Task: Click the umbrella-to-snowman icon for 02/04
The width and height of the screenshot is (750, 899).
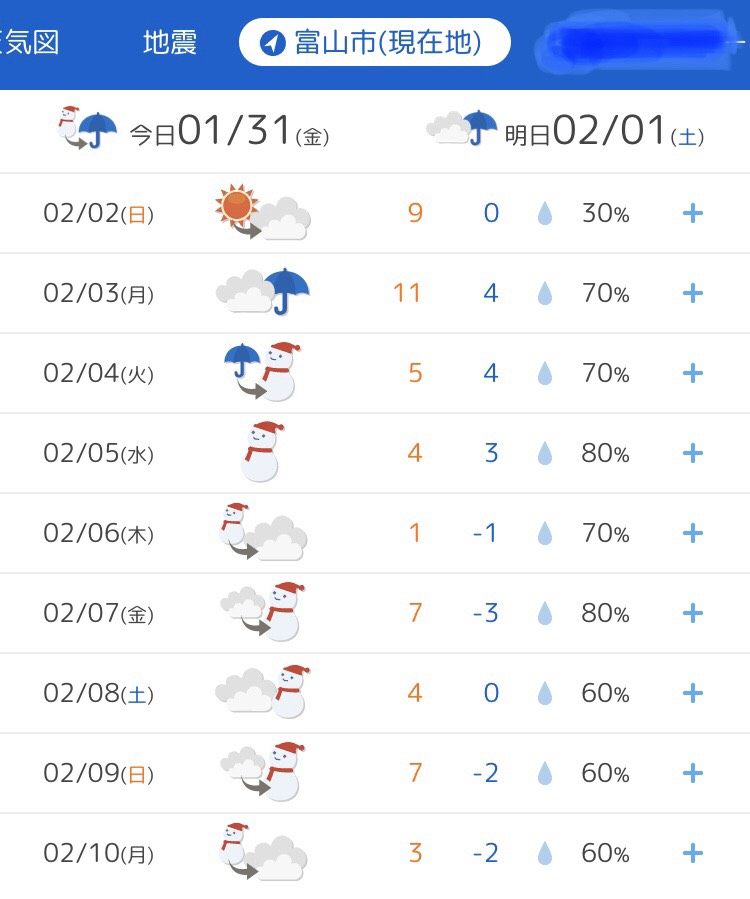Action: [x=263, y=372]
